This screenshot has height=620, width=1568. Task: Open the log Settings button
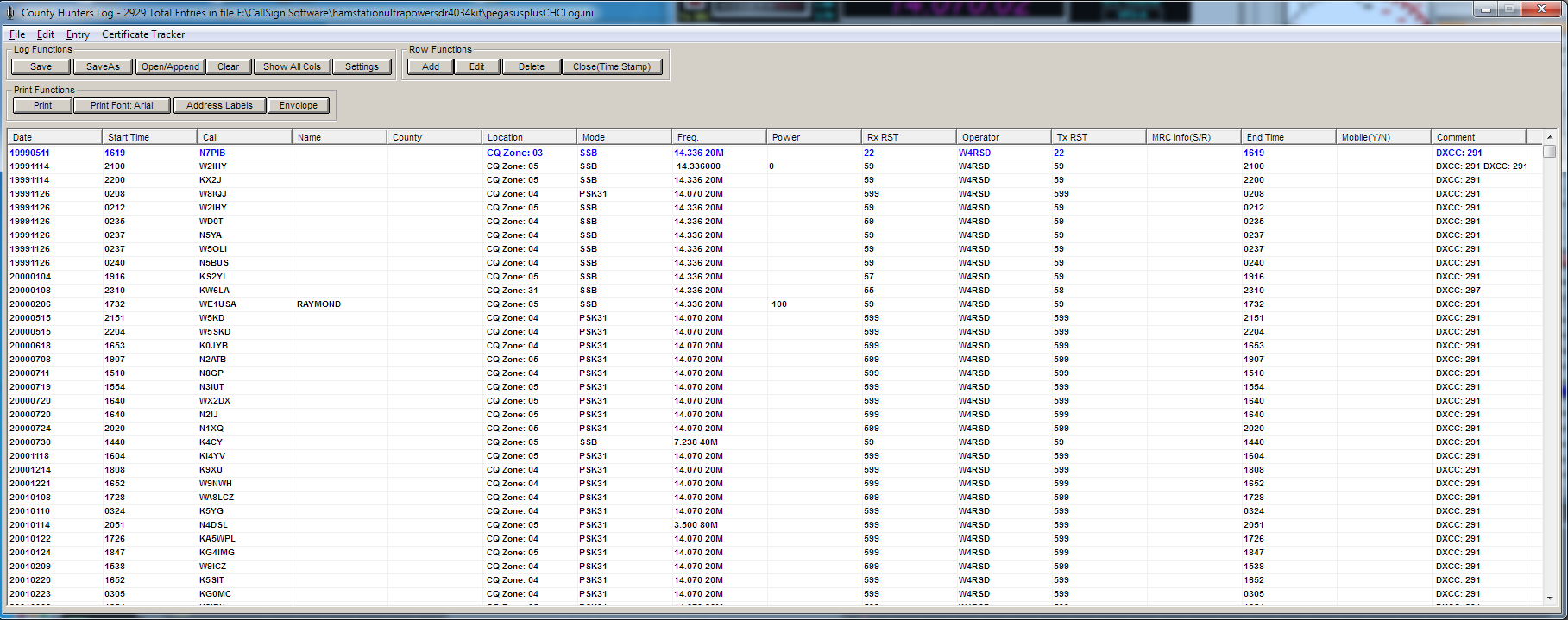point(362,66)
